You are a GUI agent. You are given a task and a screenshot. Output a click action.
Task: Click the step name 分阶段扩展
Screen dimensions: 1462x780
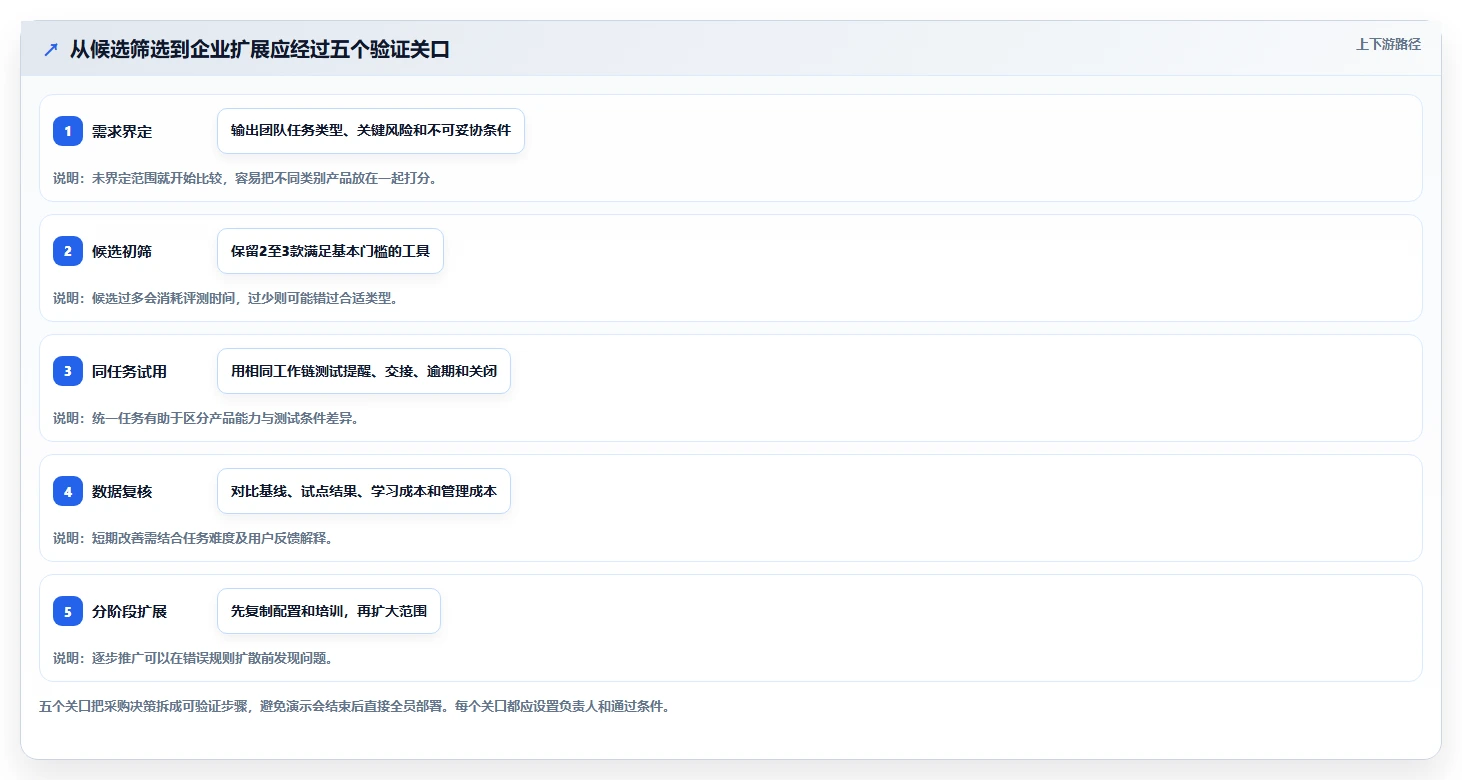tap(130, 612)
